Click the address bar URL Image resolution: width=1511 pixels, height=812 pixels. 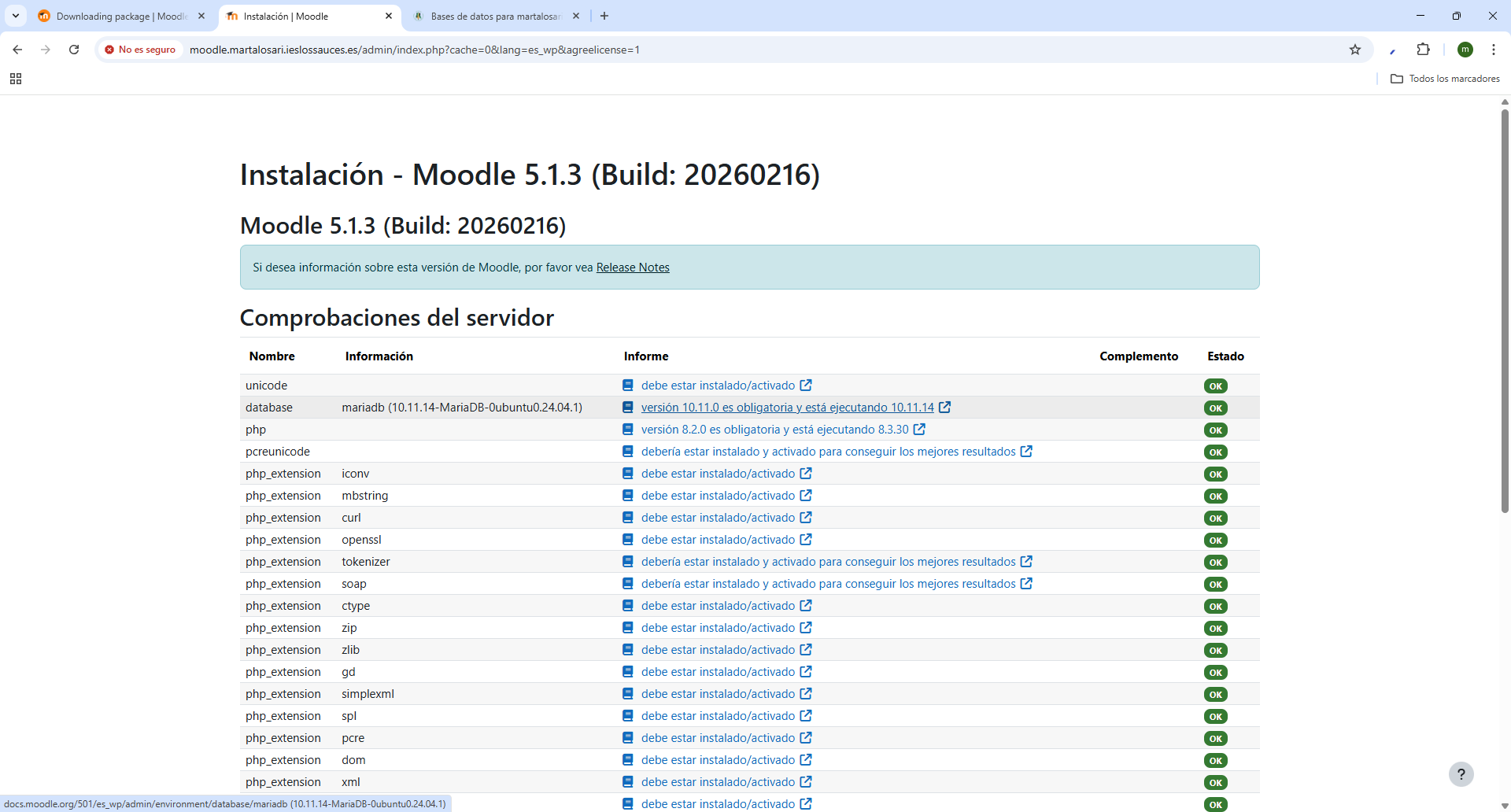tap(415, 50)
